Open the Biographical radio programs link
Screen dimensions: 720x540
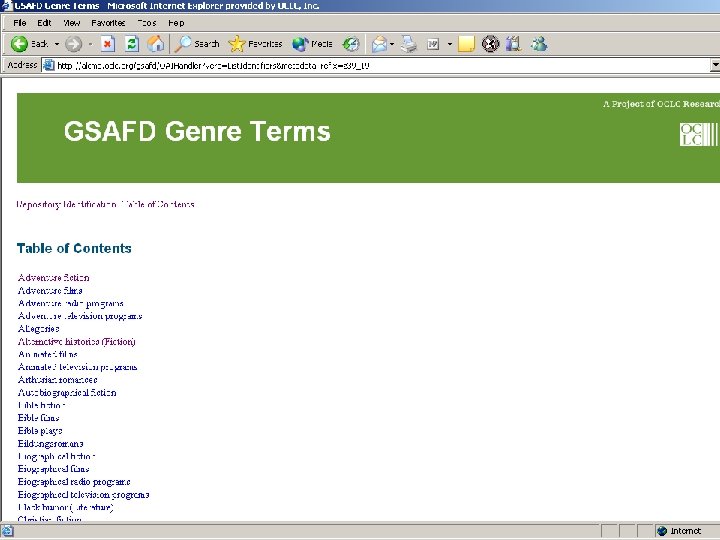pos(74,482)
